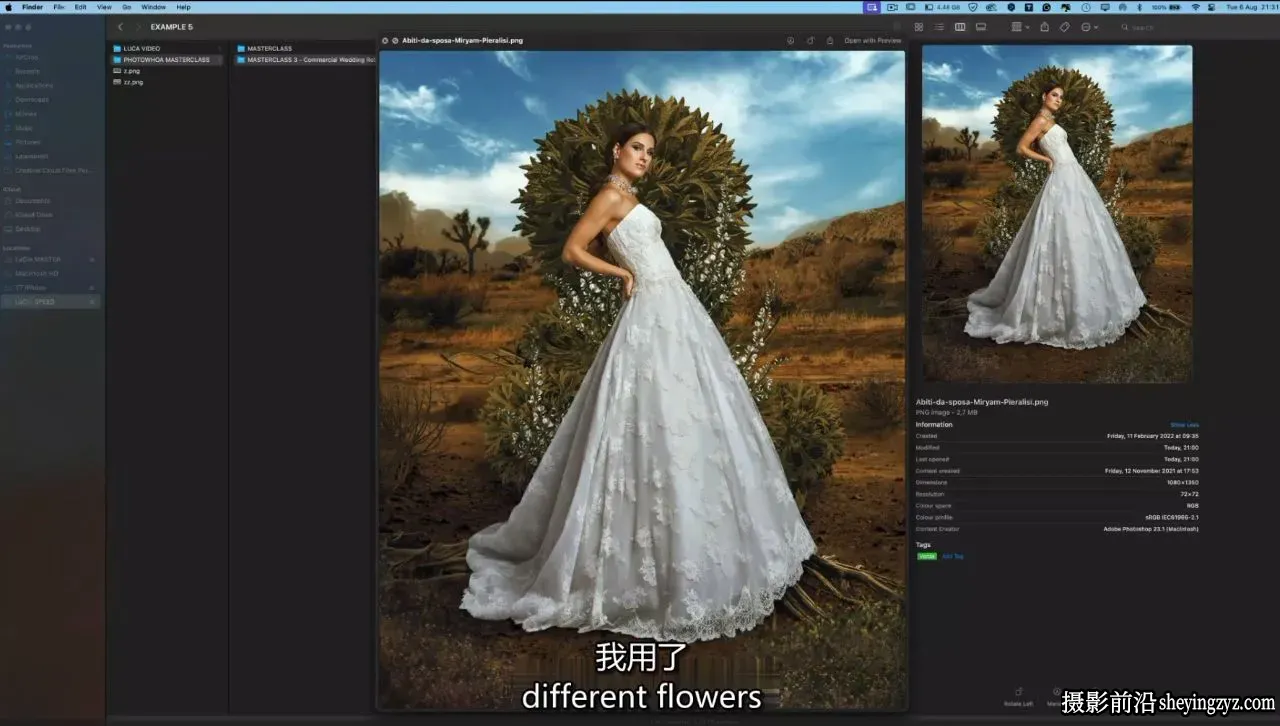
Task: Click the Add Tag link
Action: tap(953, 556)
